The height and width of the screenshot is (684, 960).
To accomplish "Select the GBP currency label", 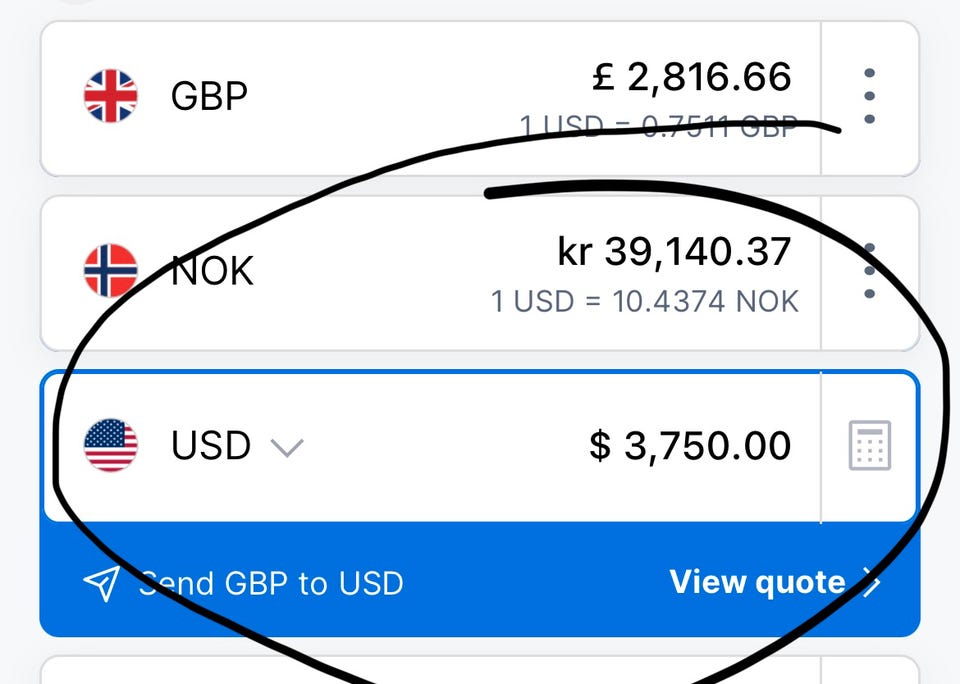I will (x=209, y=96).
